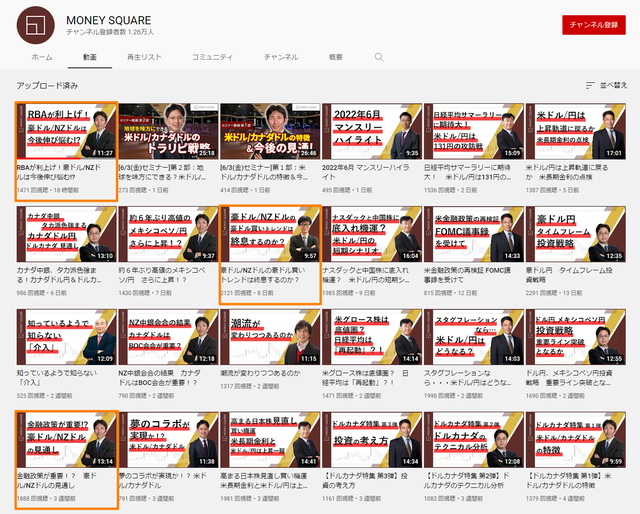Click title NZ中銀会合の結果 カナダドル
This screenshot has height=514, width=640.
[160, 378]
